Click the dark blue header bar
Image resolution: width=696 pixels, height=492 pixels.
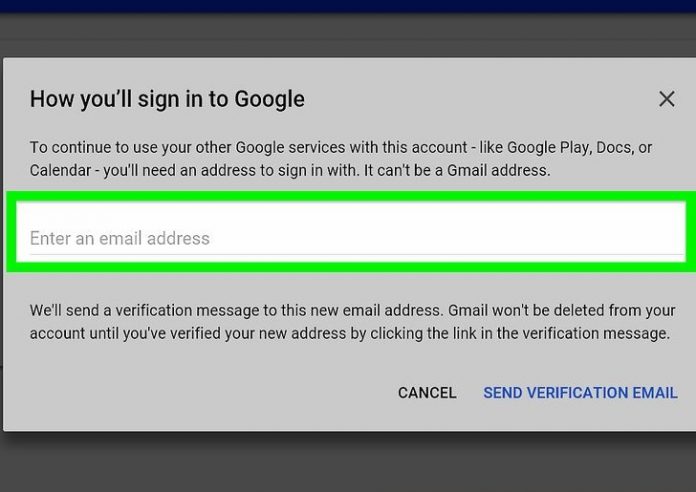[348, 6]
